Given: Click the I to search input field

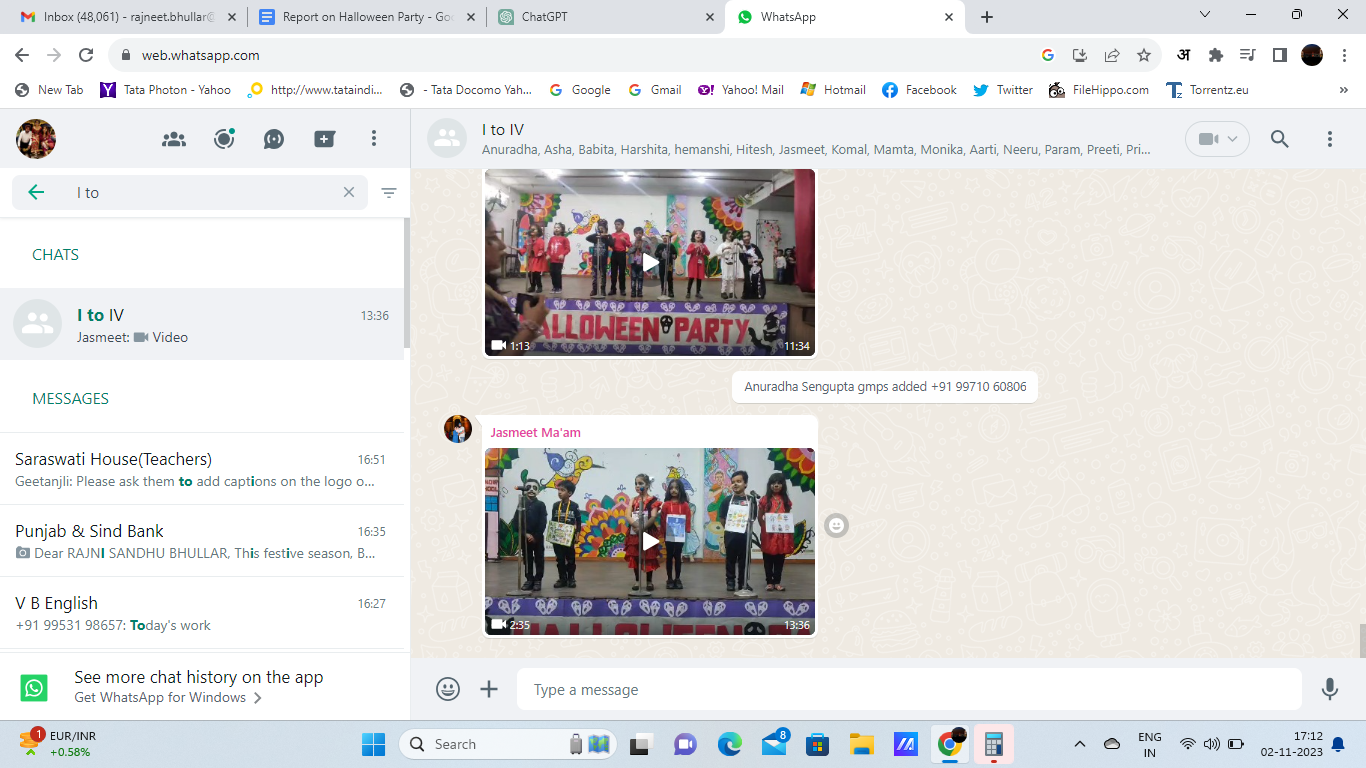Looking at the screenshot, I should 205,192.
